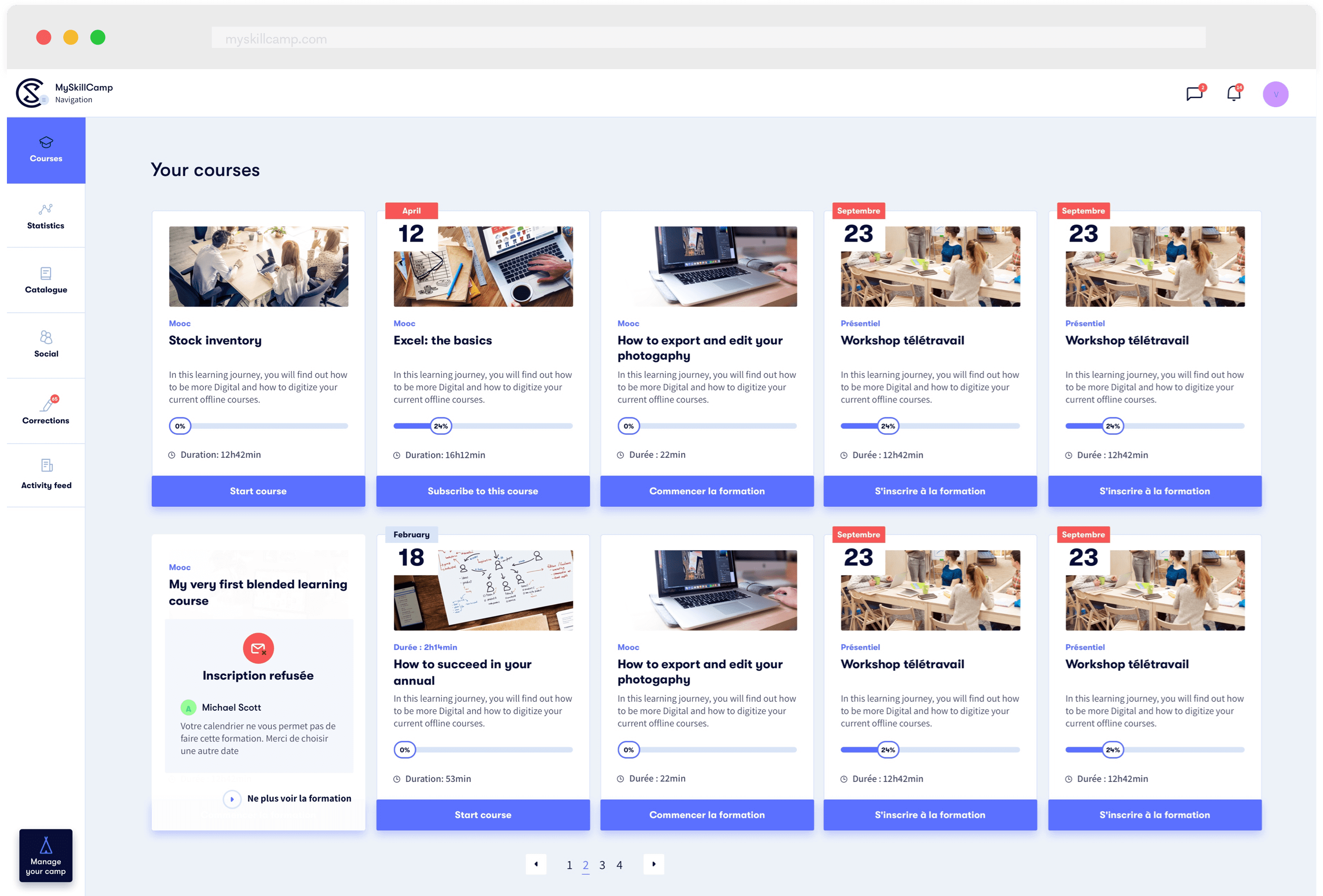
Task: Open the chat messages icon
Action: point(1194,94)
